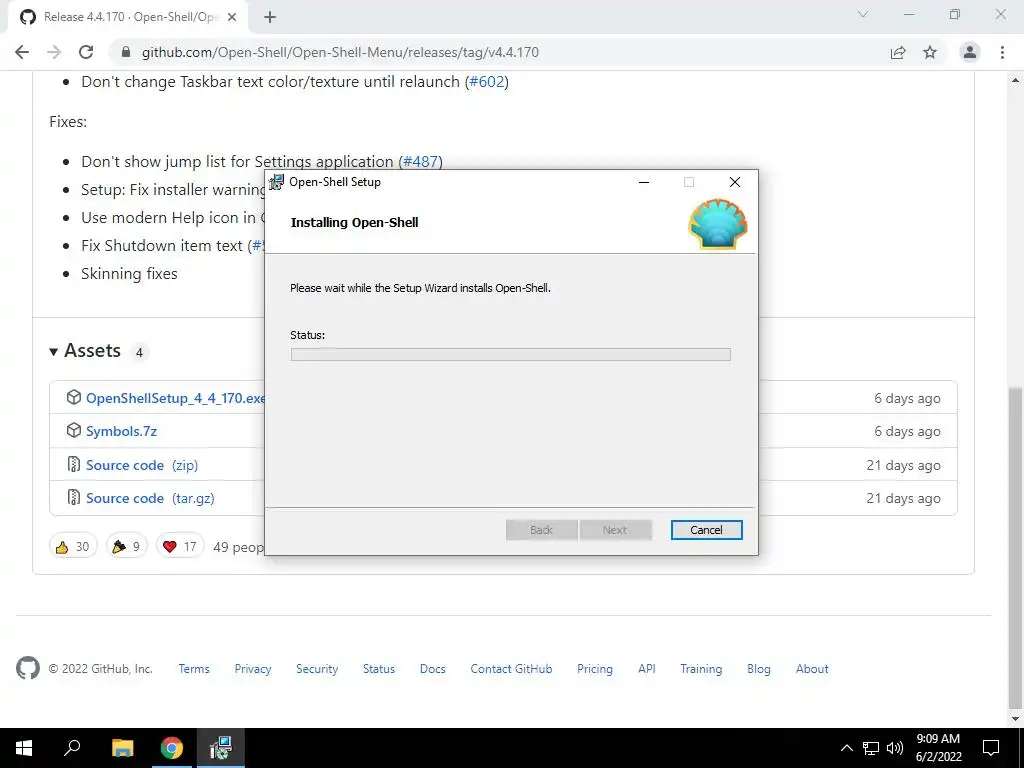
Task: Show hidden system tray icons
Action: coord(846,748)
